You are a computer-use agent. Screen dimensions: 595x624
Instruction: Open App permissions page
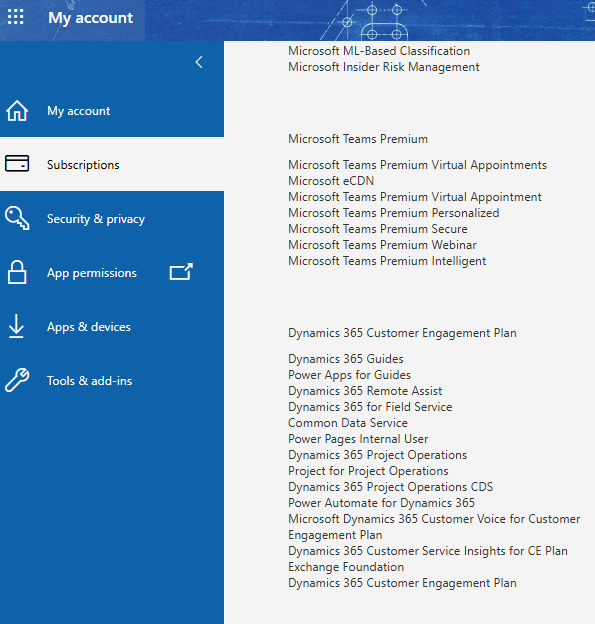pos(112,273)
